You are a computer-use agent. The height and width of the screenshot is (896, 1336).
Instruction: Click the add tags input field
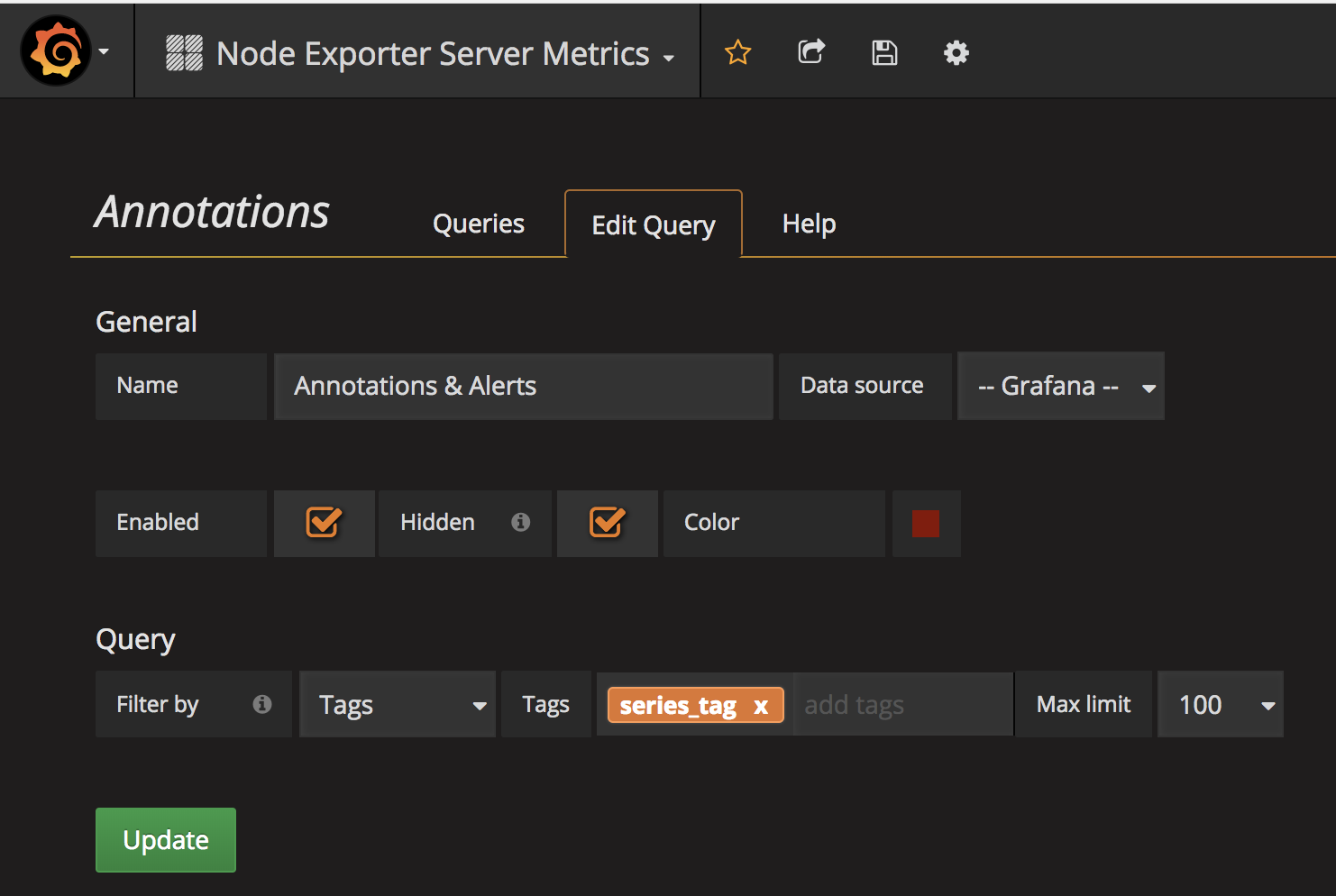(901, 705)
